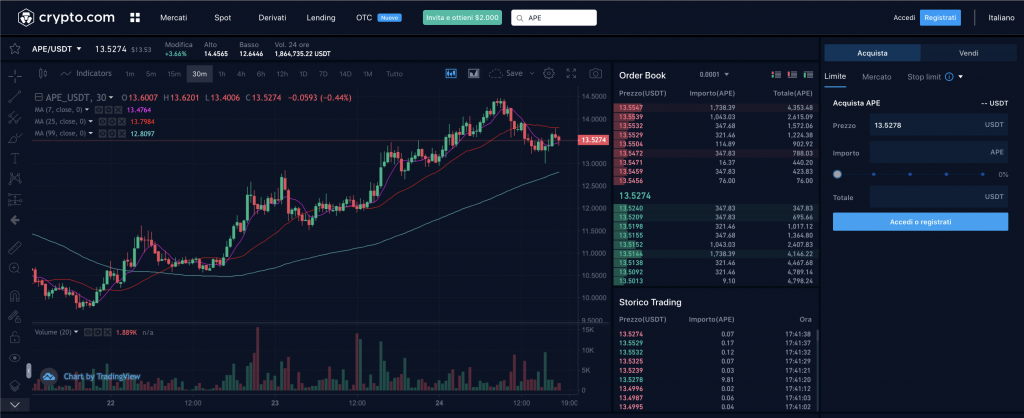Open the Derivati menu
Image resolution: width=1024 pixels, height=418 pixels.
click(x=272, y=18)
